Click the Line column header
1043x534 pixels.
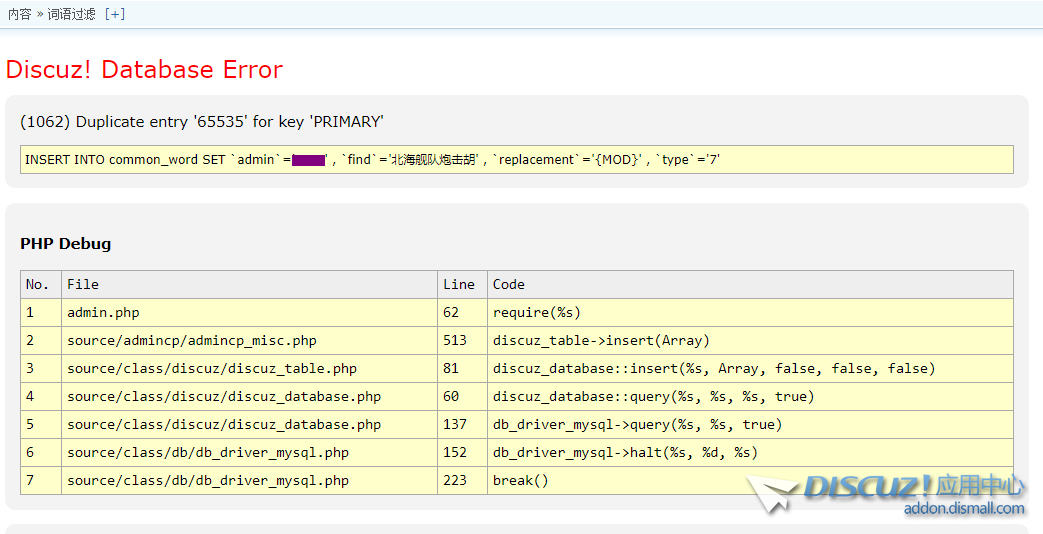[462, 285]
